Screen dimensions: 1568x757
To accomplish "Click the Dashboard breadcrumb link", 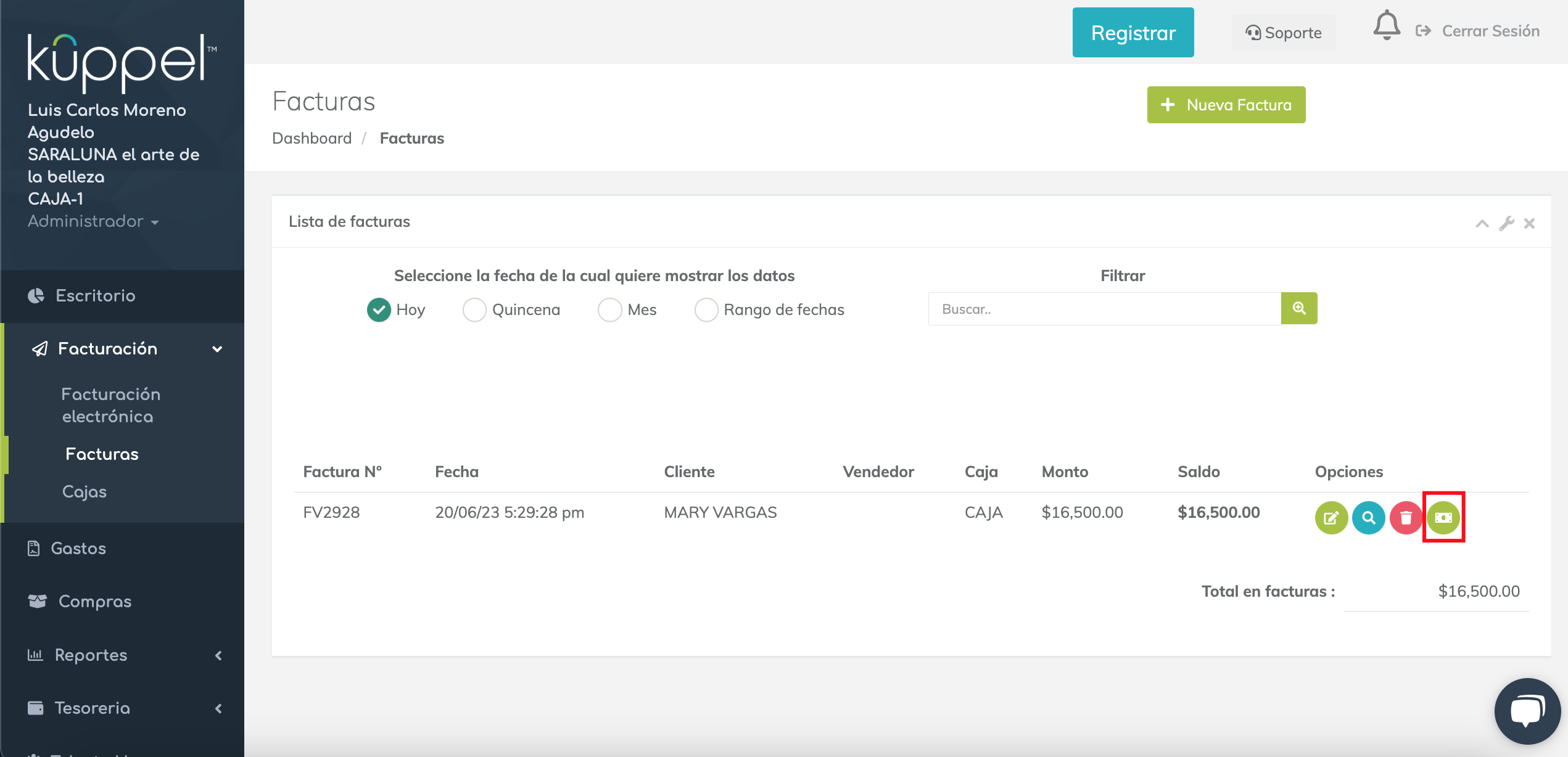I will point(312,138).
